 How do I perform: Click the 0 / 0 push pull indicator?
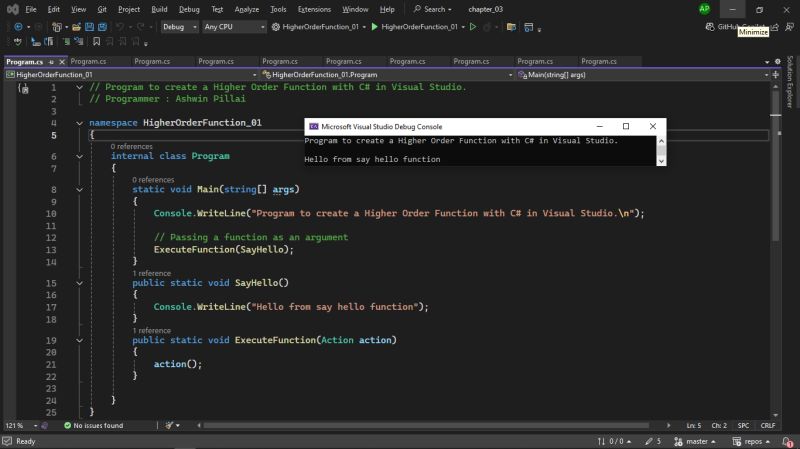pos(614,441)
